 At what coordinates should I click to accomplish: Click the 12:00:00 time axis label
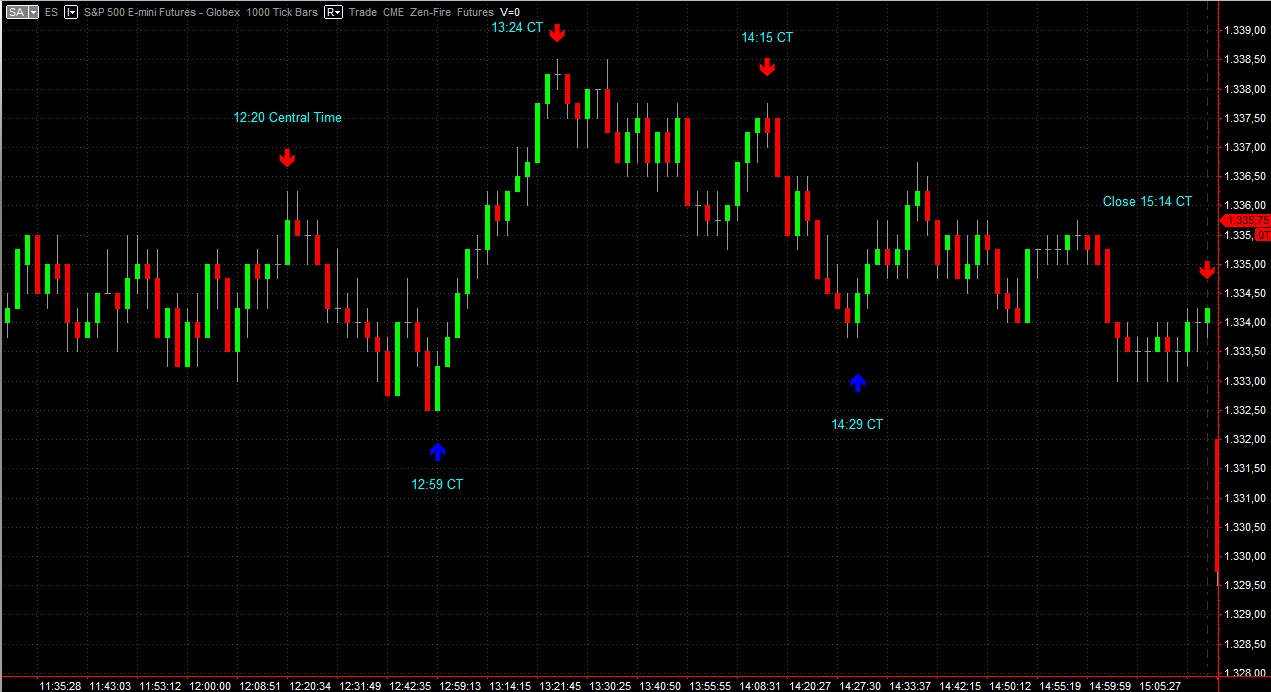tap(210, 686)
